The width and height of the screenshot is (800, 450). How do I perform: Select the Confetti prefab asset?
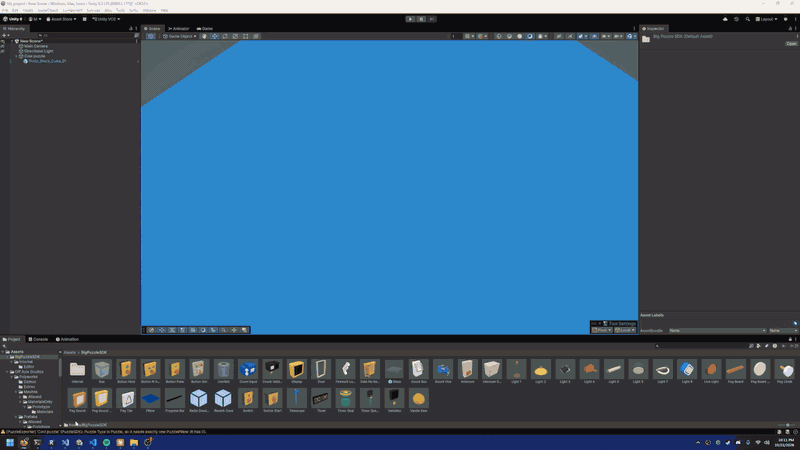223,371
